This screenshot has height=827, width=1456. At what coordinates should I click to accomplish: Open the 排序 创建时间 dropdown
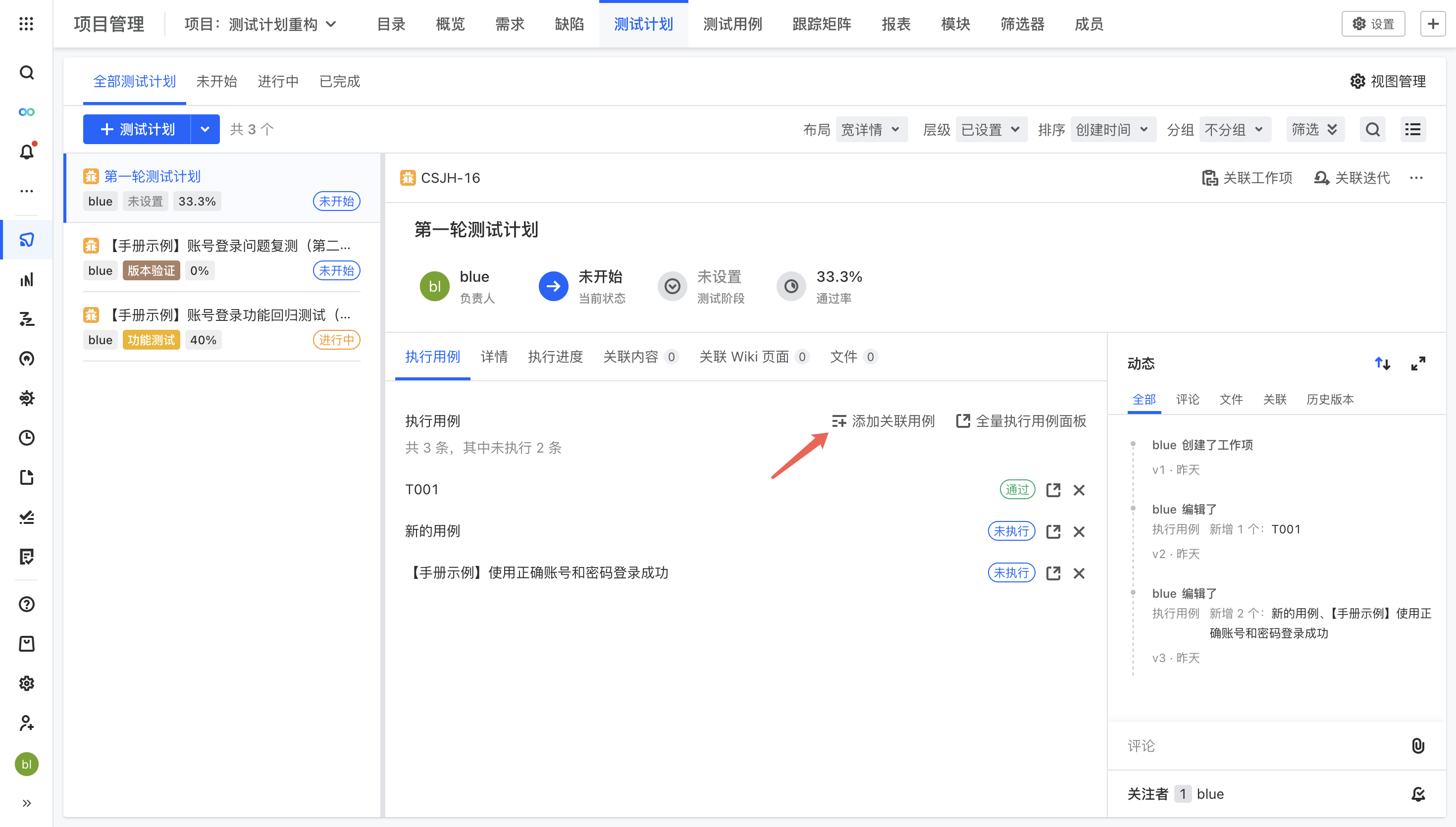click(x=1113, y=130)
